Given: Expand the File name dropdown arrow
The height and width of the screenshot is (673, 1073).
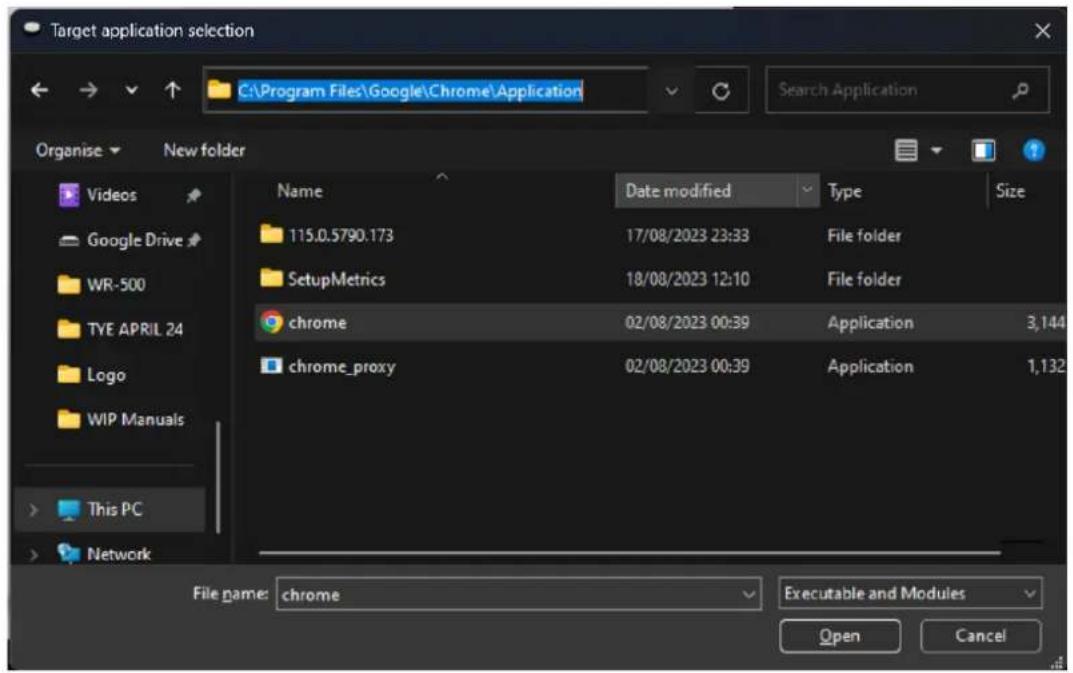Looking at the screenshot, I should point(749,594).
